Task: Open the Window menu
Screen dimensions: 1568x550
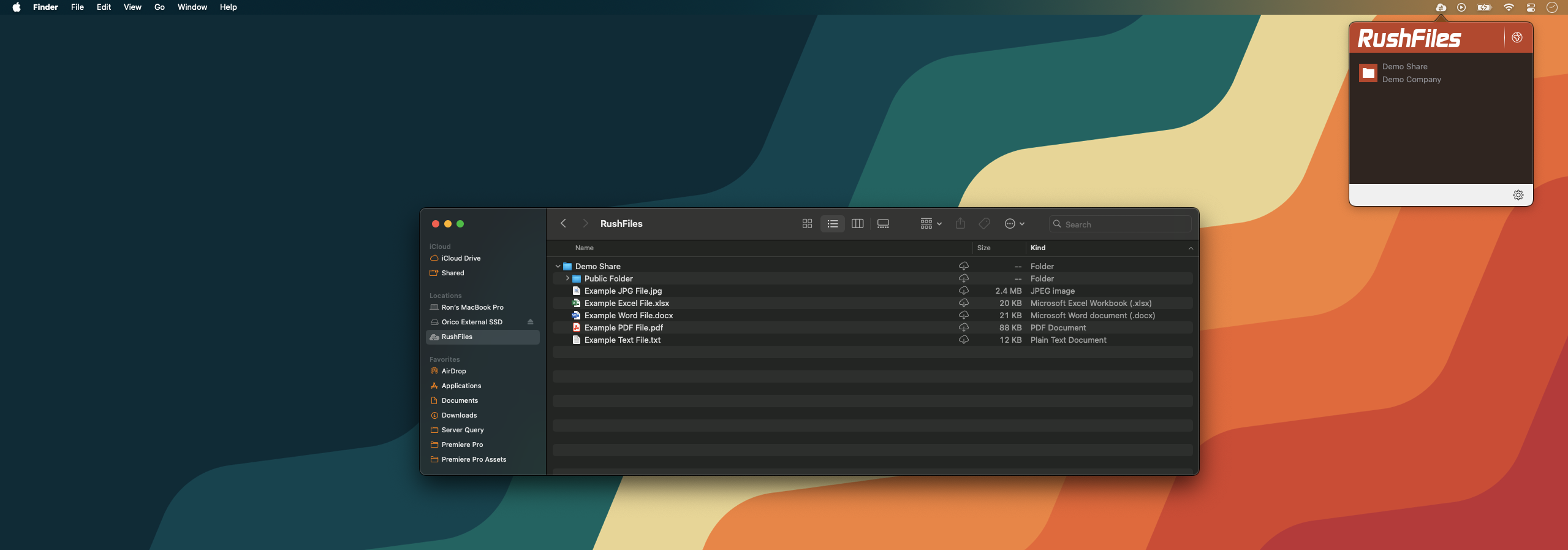Action: (192, 7)
